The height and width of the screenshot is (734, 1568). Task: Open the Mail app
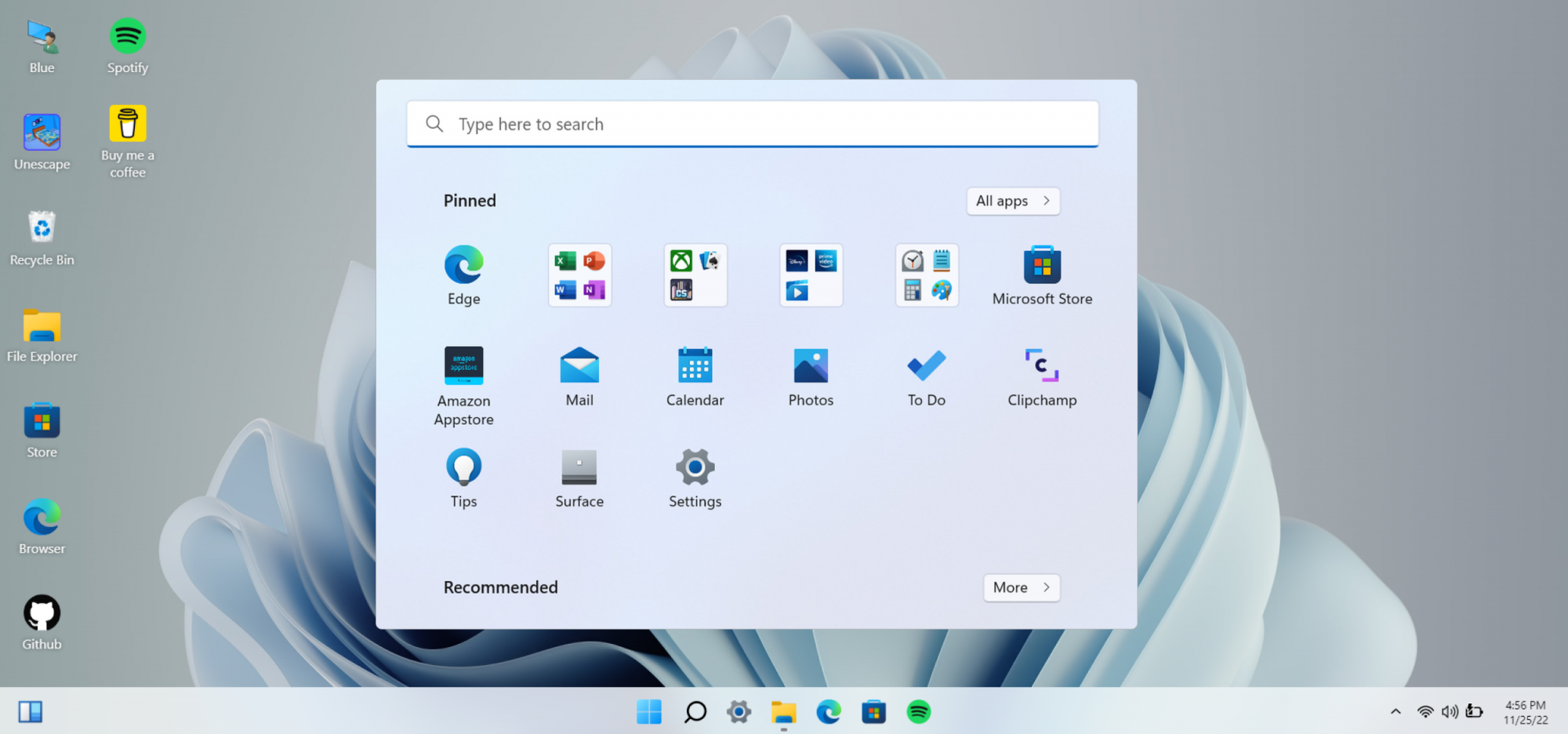[x=579, y=376]
